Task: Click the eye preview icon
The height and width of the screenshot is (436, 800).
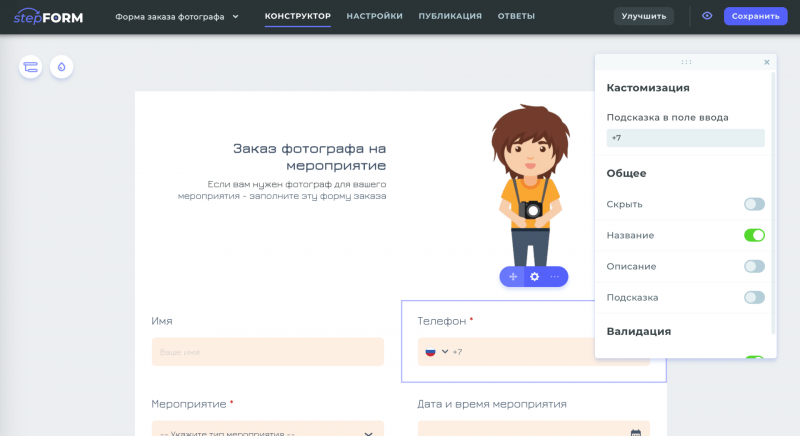Action: click(x=707, y=16)
